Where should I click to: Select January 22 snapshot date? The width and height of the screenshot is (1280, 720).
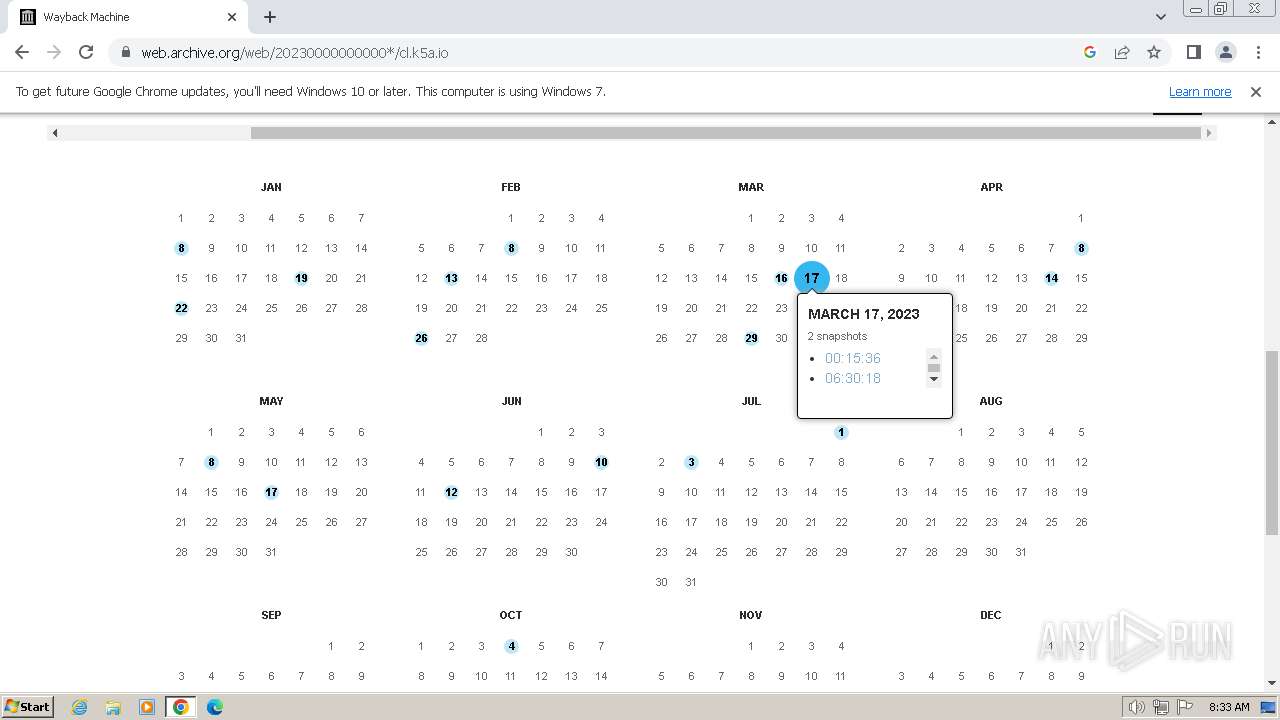click(181, 308)
